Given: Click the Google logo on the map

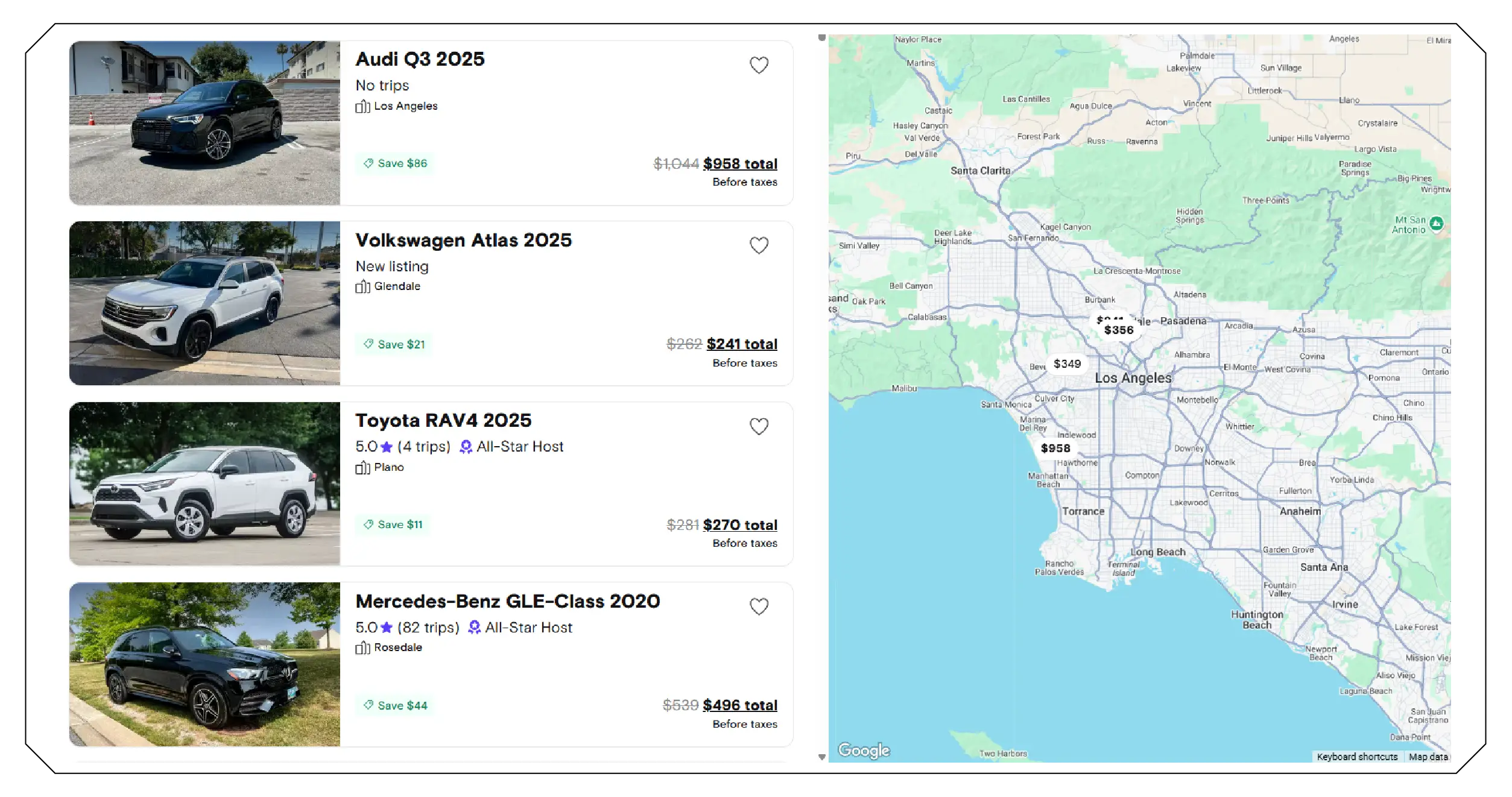Looking at the screenshot, I should (864, 751).
